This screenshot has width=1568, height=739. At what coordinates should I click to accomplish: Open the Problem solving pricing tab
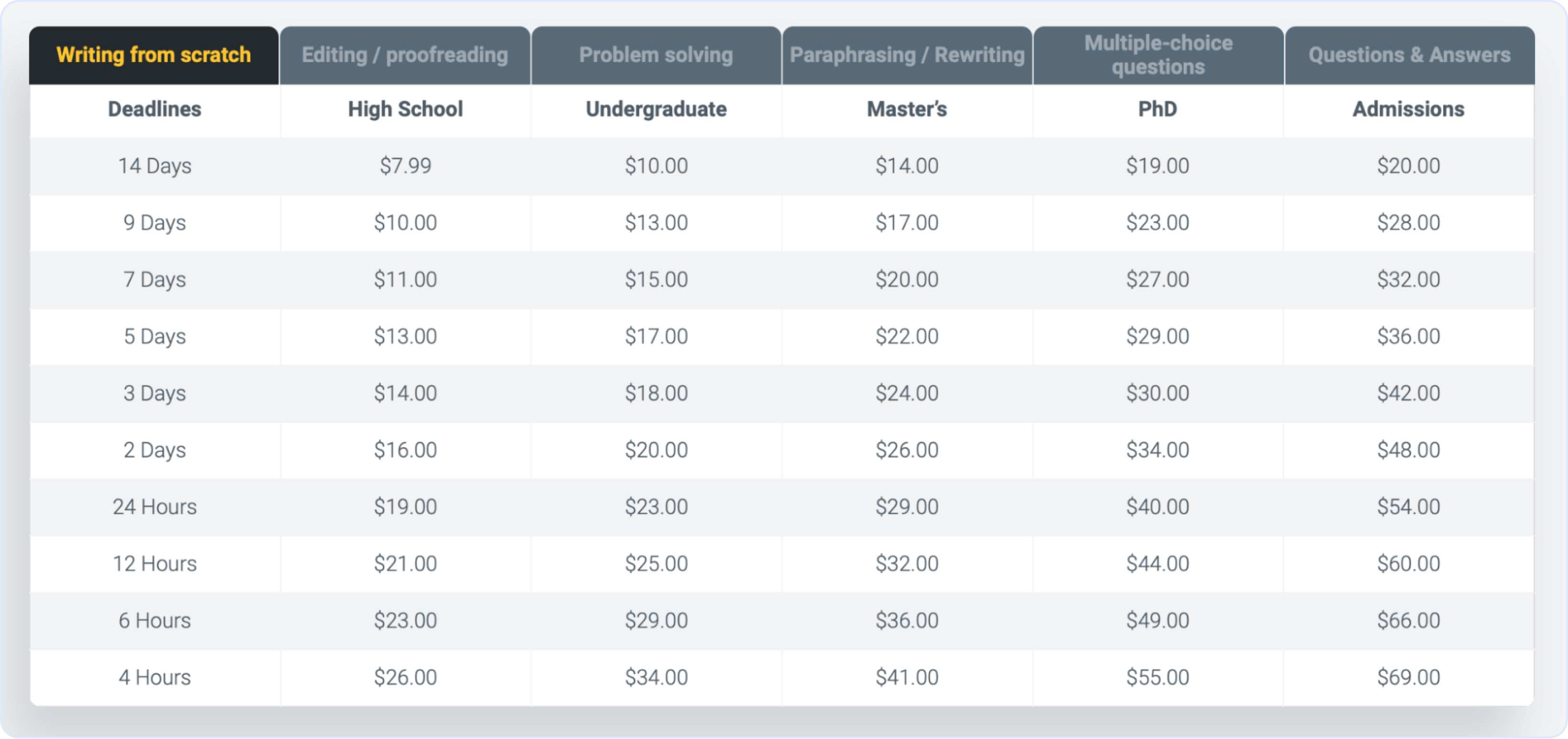656,55
